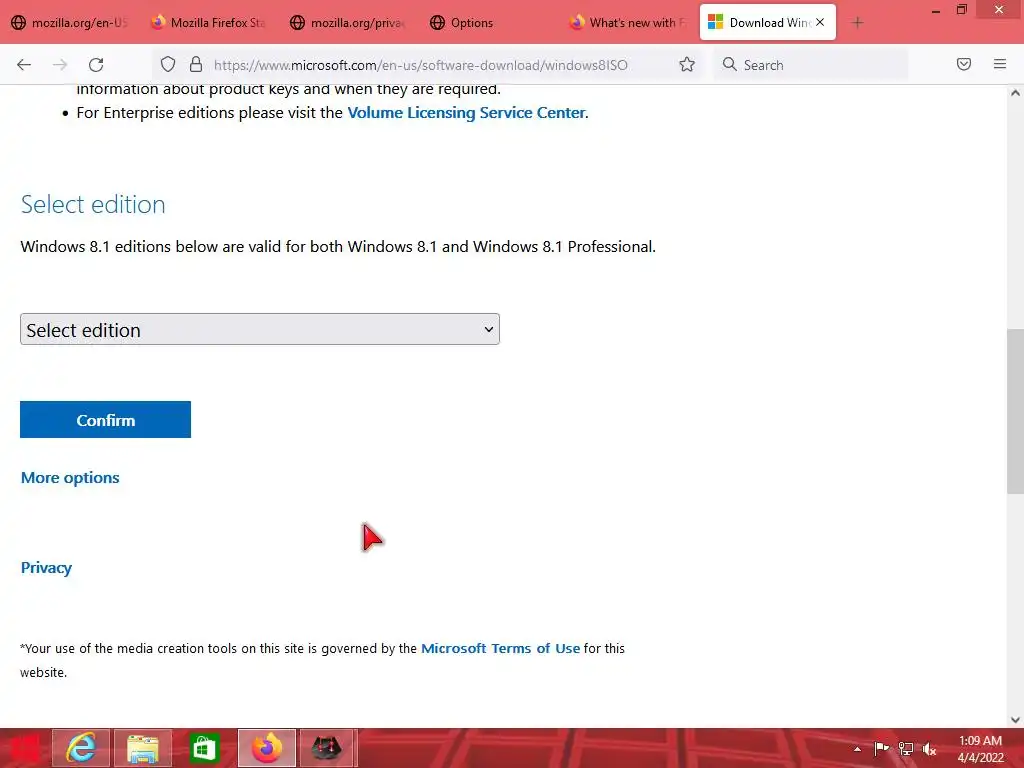Click the page scrollbar thumb
1024x768 pixels.
pos(1015,411)
